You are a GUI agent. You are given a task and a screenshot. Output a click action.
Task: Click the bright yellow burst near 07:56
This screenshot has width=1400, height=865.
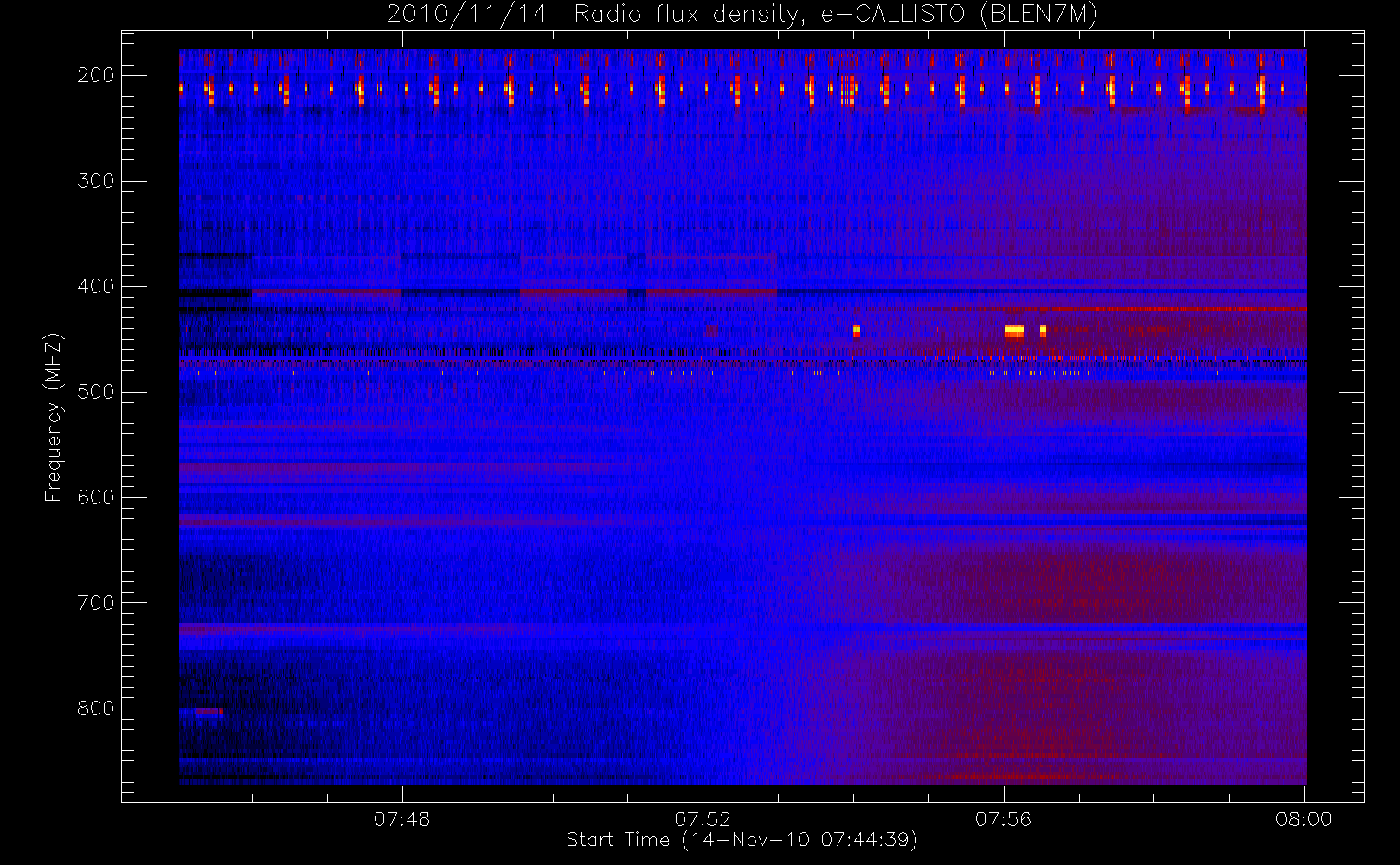(1014, 331)
